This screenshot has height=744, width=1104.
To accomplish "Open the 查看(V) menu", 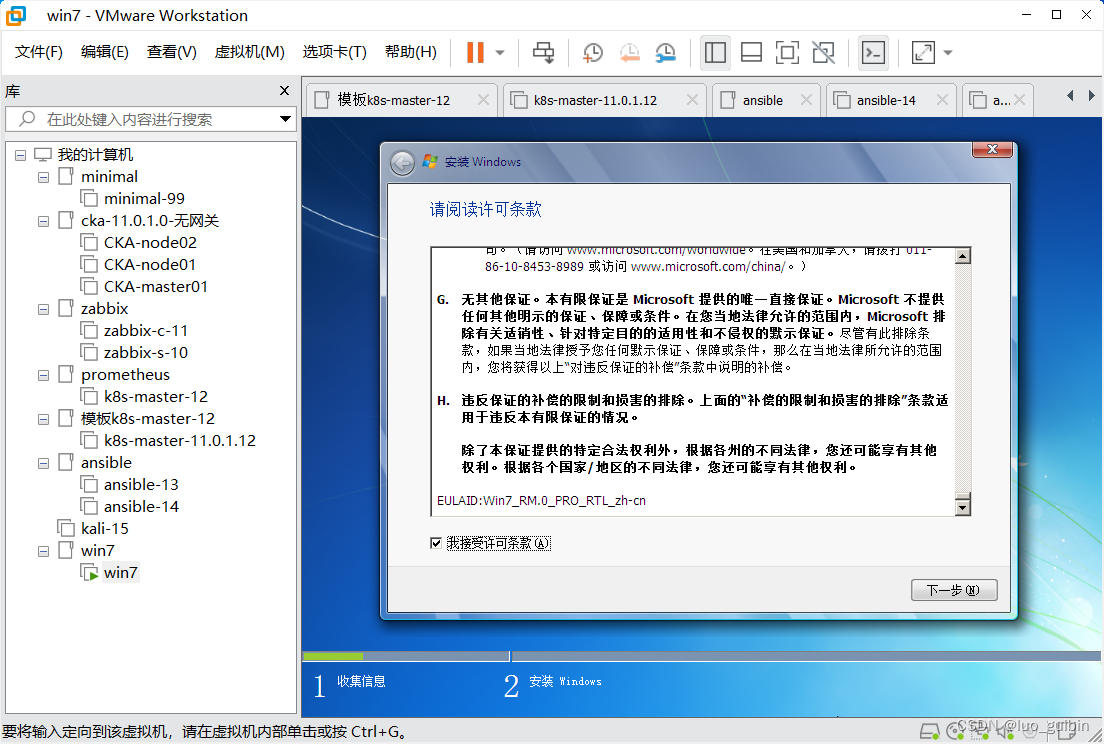I will (172, 52).
